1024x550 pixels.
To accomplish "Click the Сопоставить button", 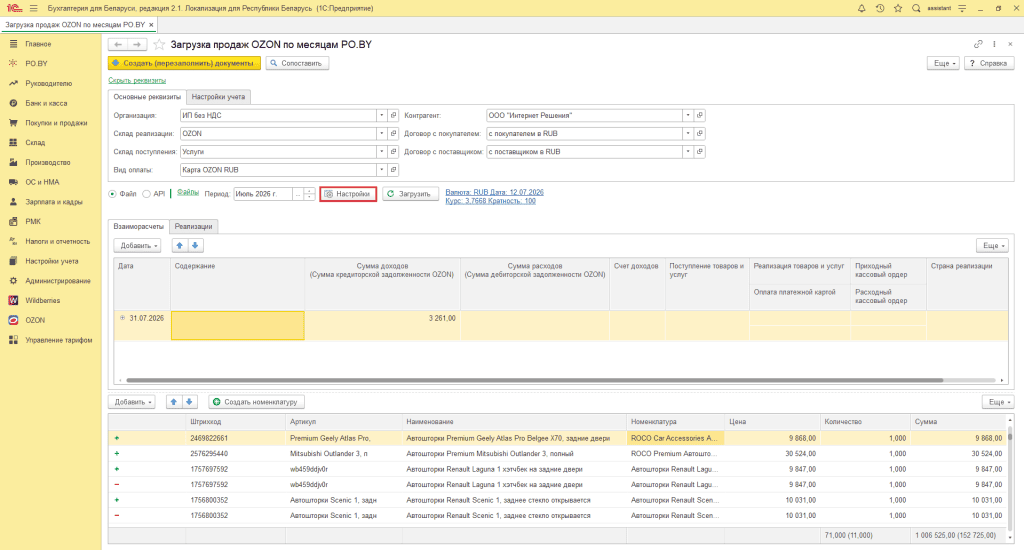I will [297, 63].
